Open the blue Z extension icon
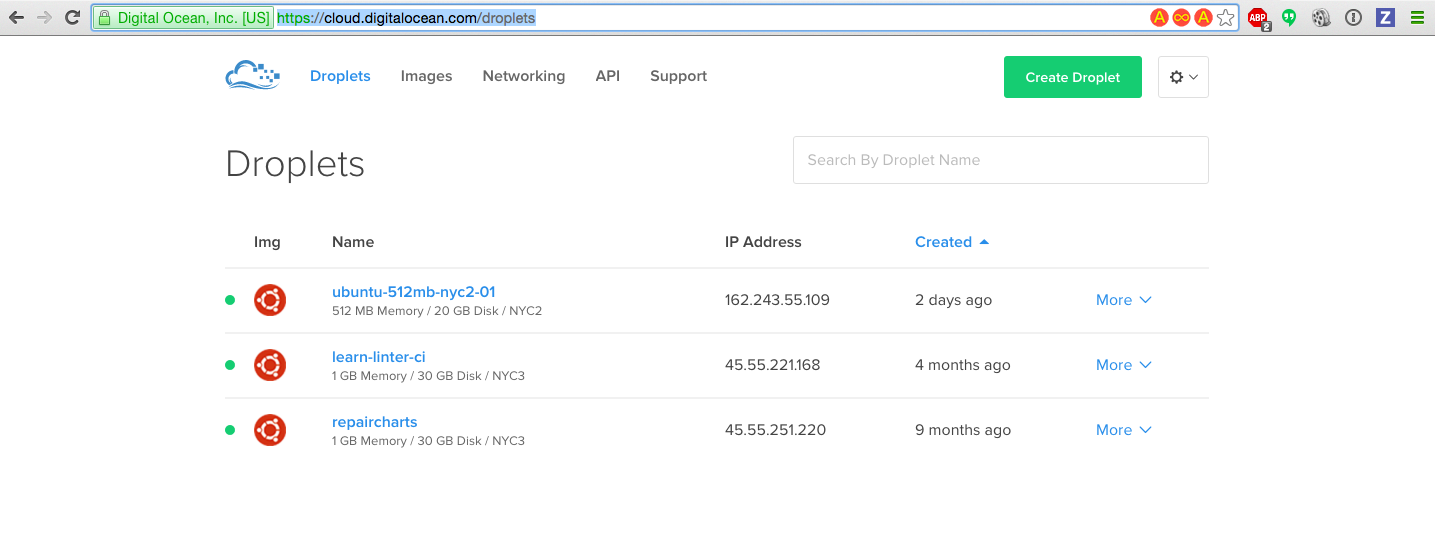1435x558 pixels. coord(1385,17)
